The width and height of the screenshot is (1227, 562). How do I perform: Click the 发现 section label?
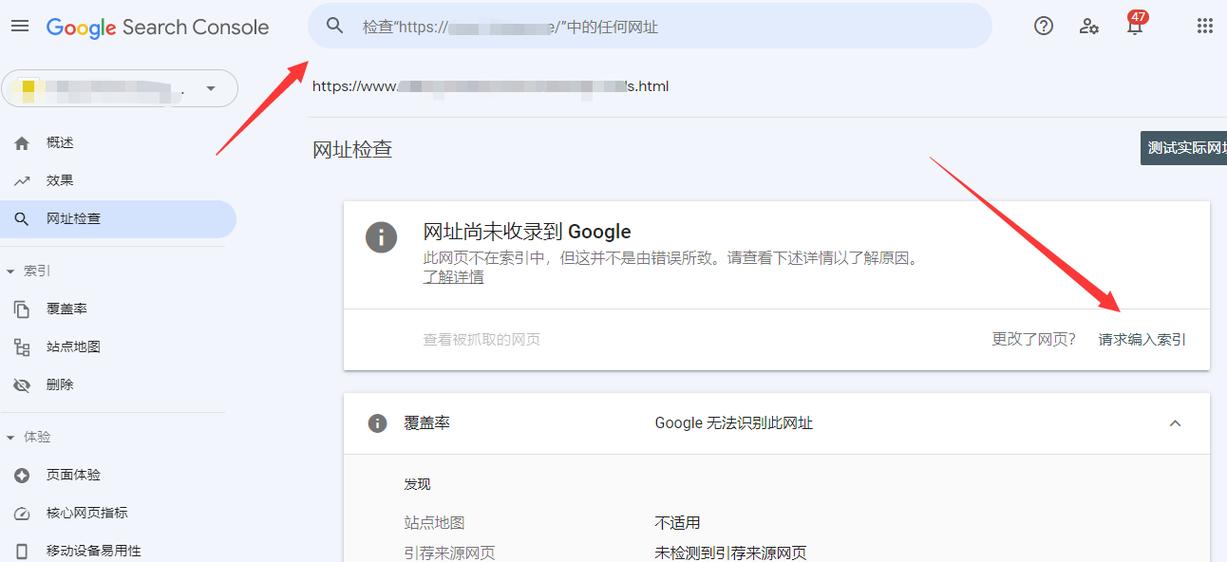tap(417, 484)
